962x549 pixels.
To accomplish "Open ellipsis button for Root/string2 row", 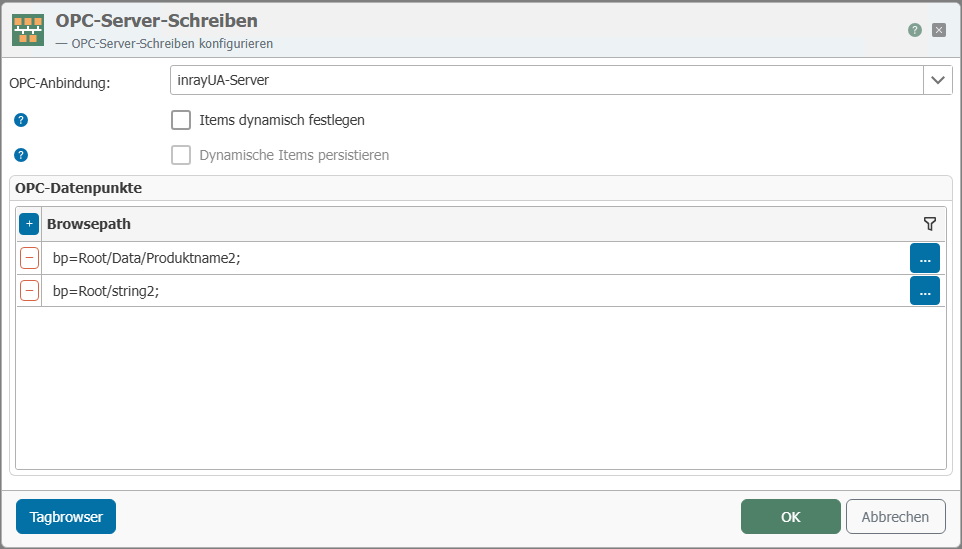I will (924, 291).
